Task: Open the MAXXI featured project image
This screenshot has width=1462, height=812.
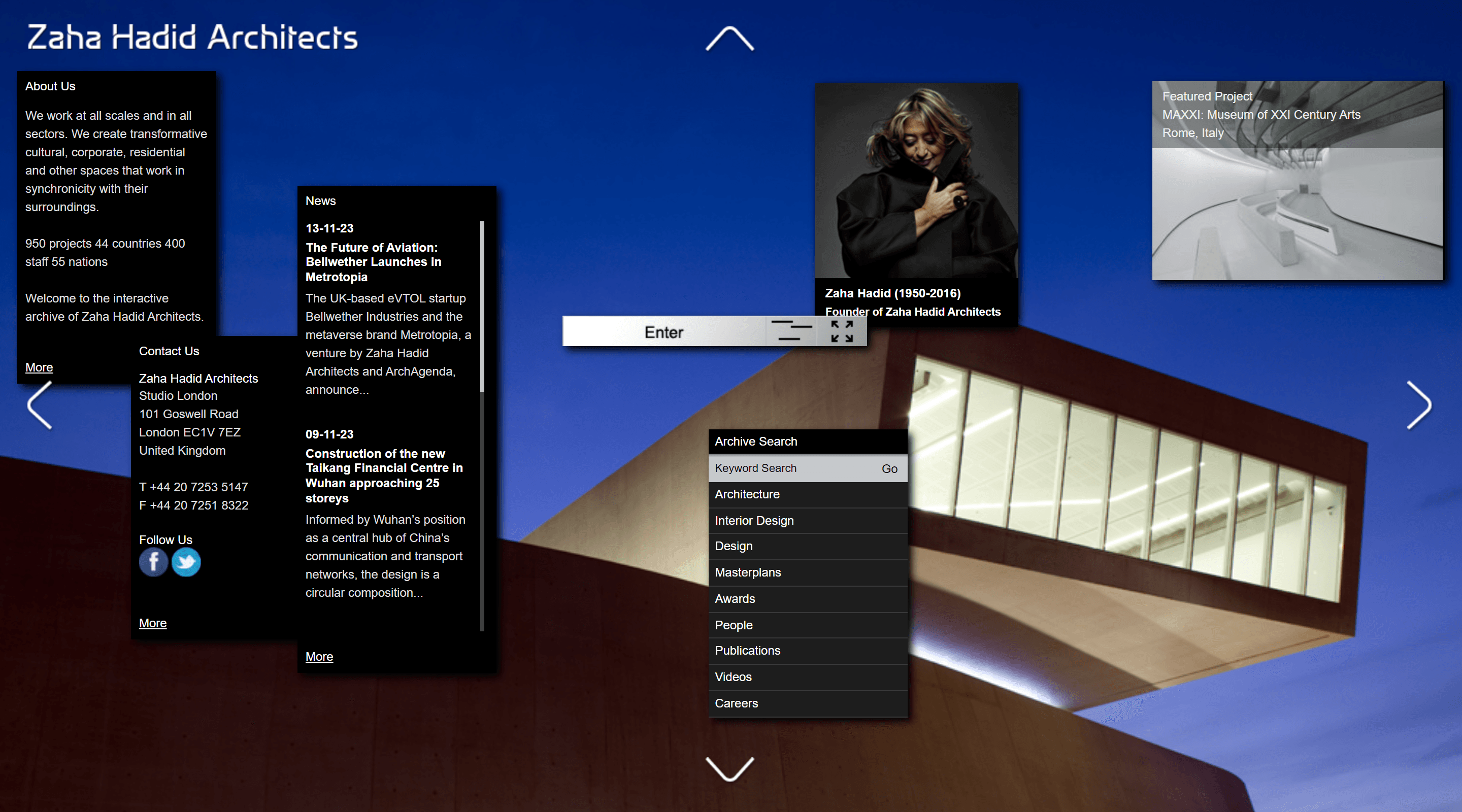Action: pos(1298,182)
